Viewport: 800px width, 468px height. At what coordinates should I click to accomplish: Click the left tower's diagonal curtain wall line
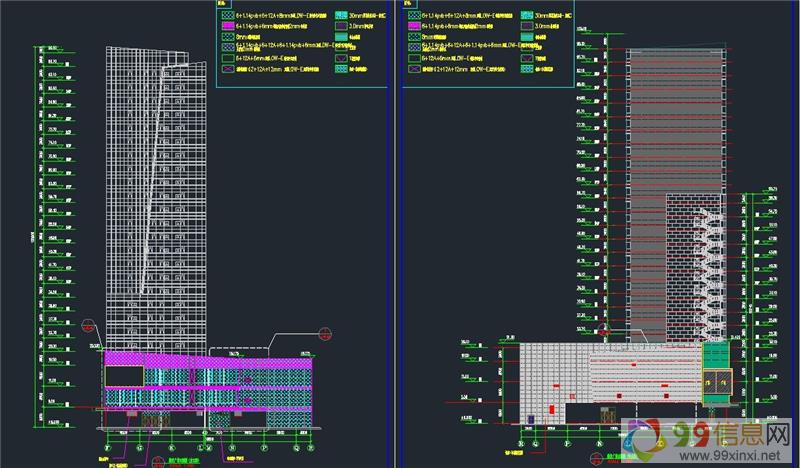(152, 200)
